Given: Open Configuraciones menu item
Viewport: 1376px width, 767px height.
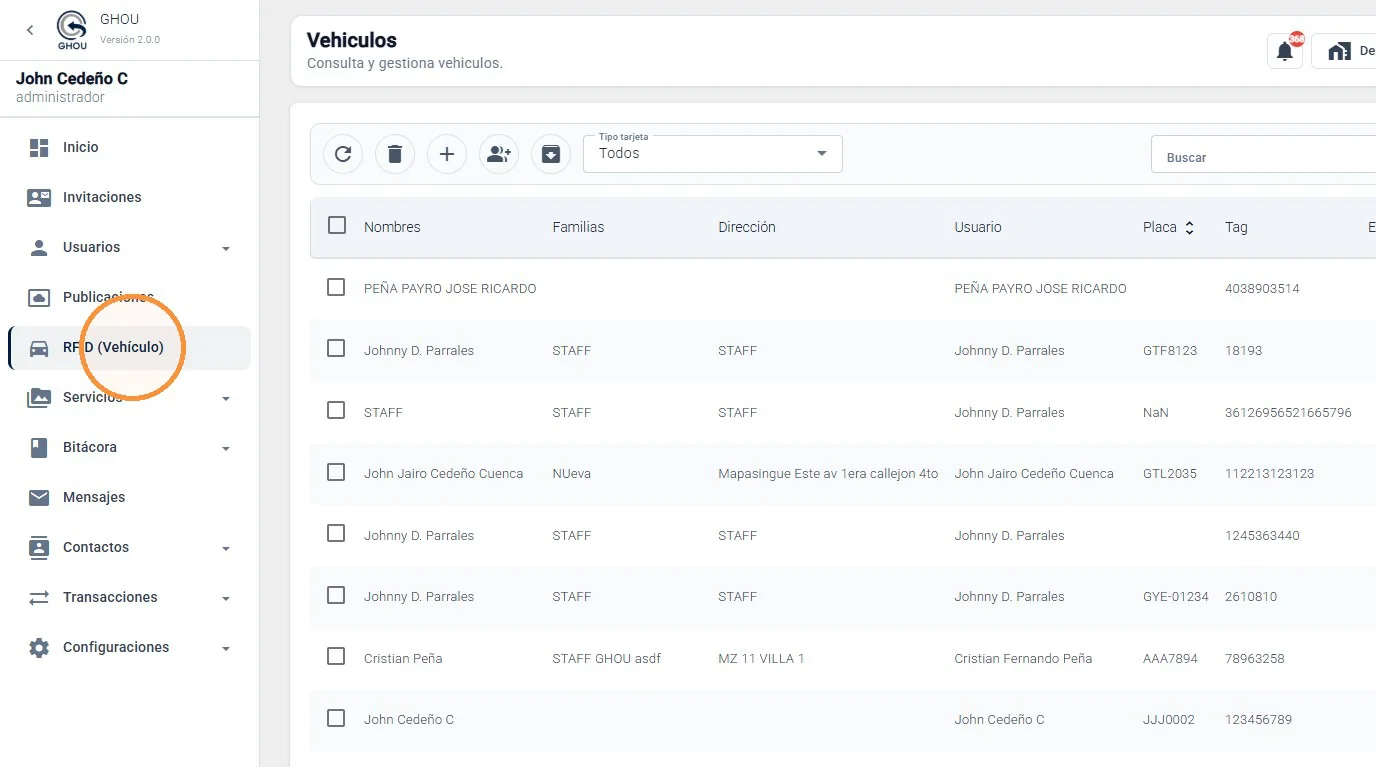Looking at the screenshot, I should tap(130, 647).
